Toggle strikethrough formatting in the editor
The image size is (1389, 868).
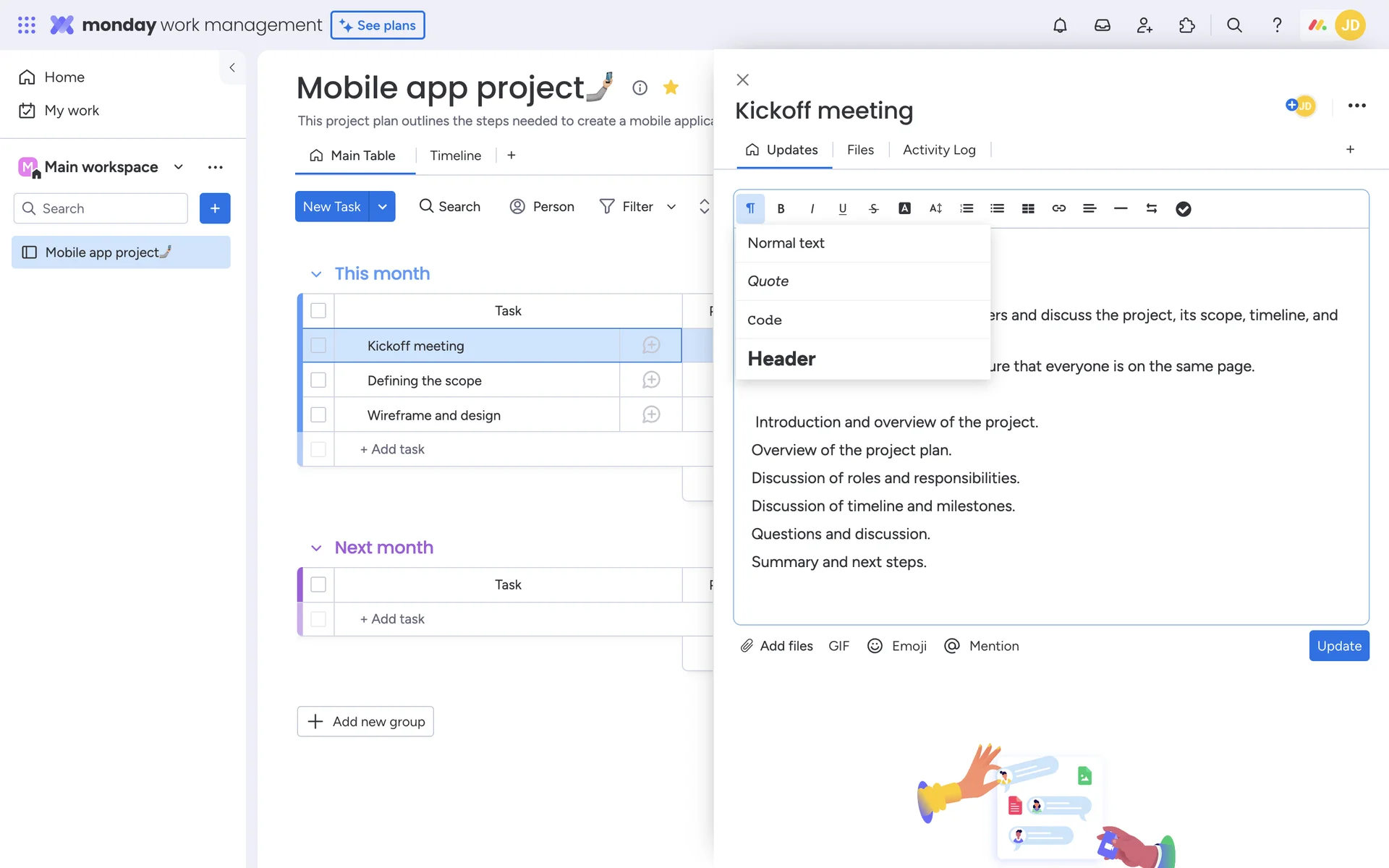coord(873,208)
